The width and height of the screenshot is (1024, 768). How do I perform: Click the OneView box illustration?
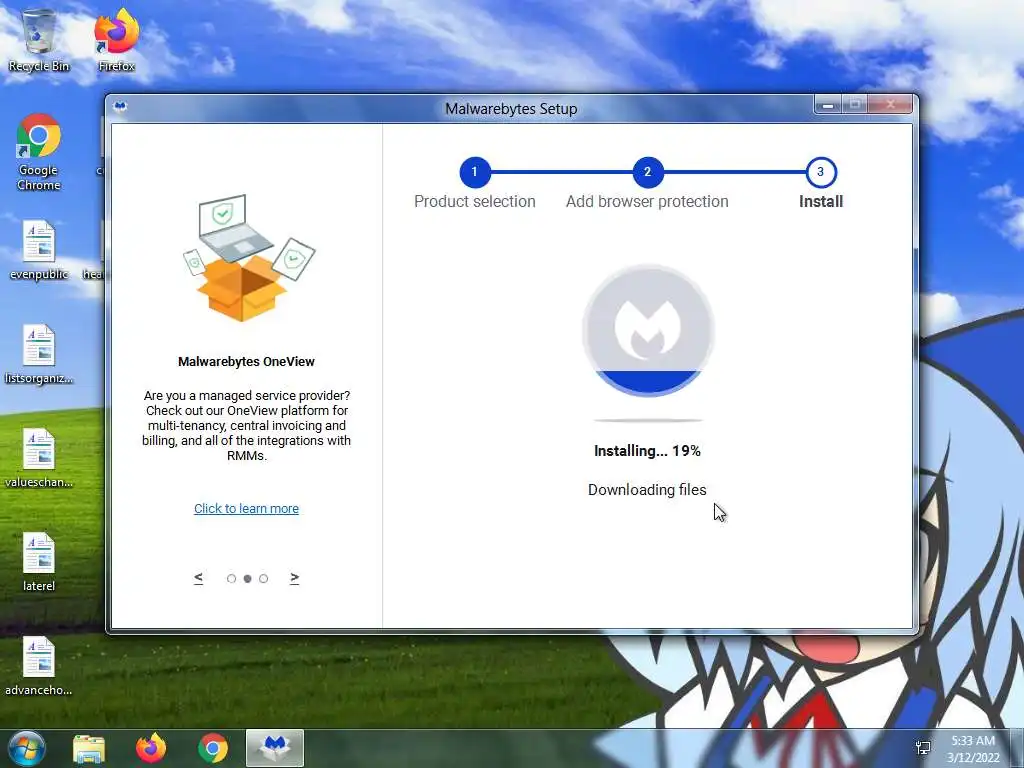tap(248, 257)
